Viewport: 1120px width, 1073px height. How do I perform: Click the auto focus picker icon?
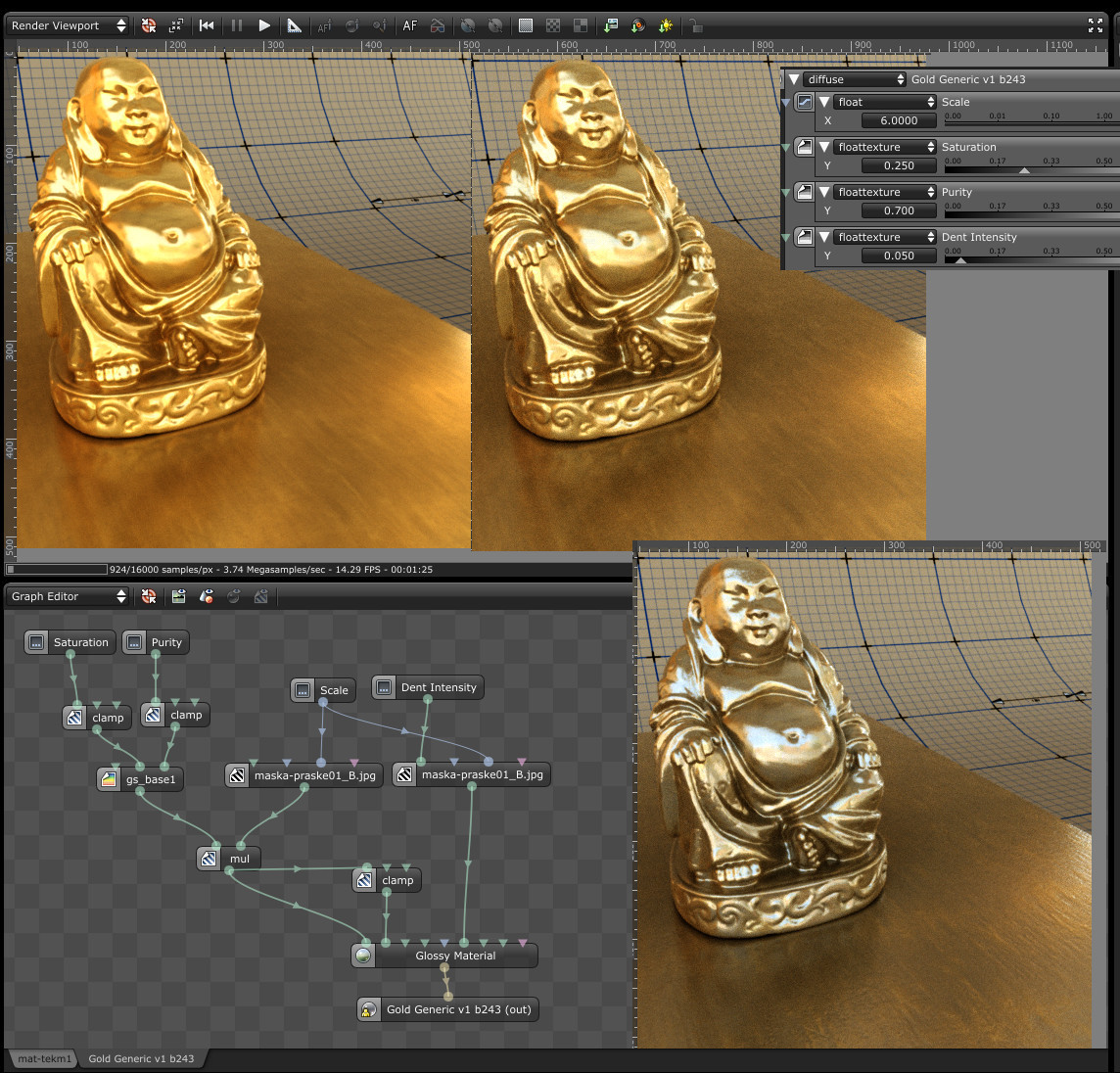point(324,25)
